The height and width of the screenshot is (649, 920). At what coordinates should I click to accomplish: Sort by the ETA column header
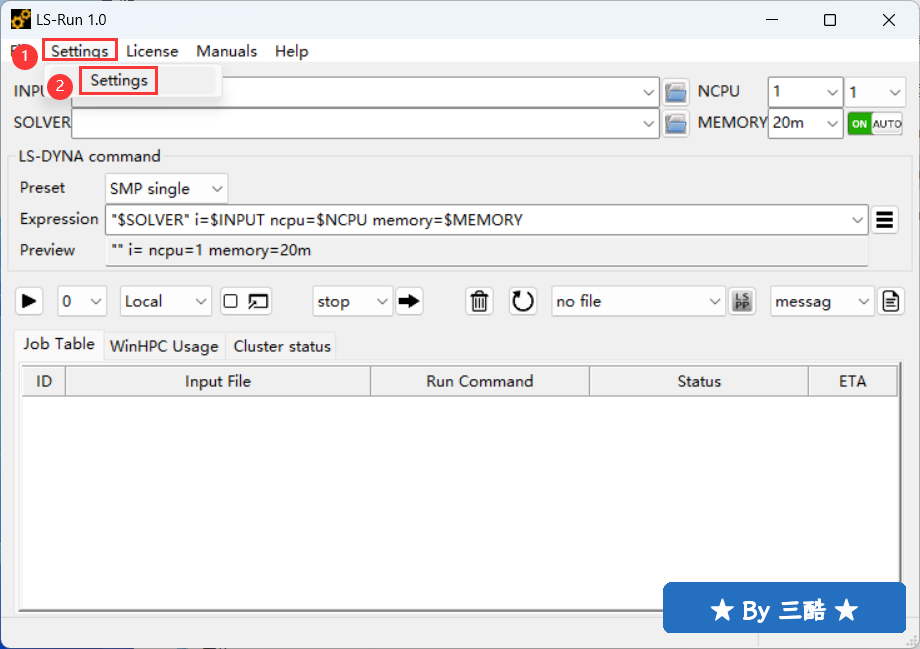pyautogui.click(x=853, y=381)
